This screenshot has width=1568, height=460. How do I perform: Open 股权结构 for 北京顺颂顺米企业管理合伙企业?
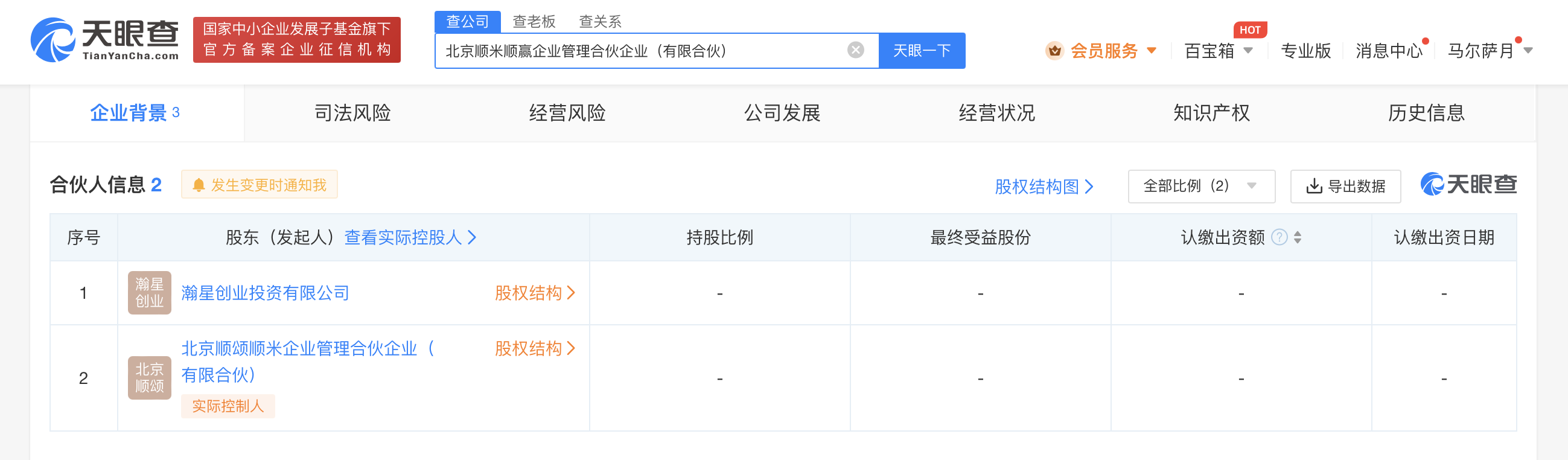534,349
